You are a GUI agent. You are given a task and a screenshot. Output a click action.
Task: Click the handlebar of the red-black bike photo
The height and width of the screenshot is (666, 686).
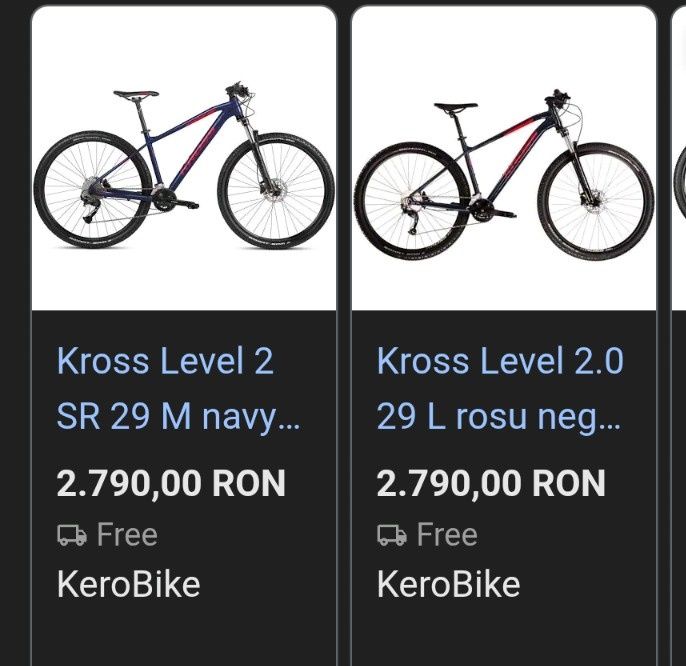(x=556, y=98)
